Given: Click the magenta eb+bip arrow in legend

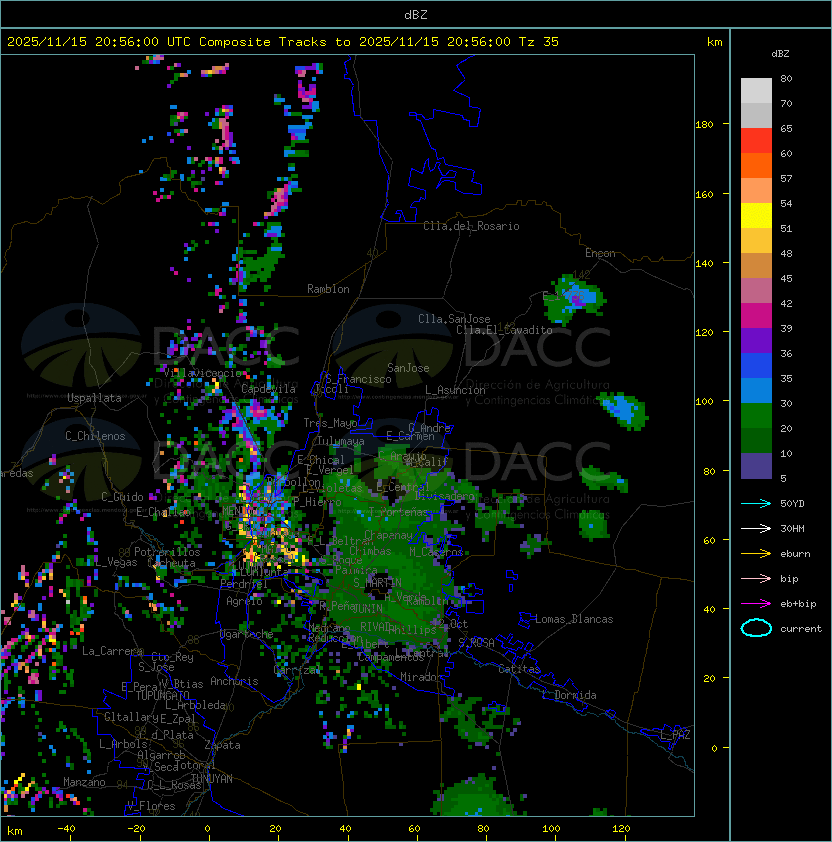Looking at the screenshot, I should (x=756, y=604).
